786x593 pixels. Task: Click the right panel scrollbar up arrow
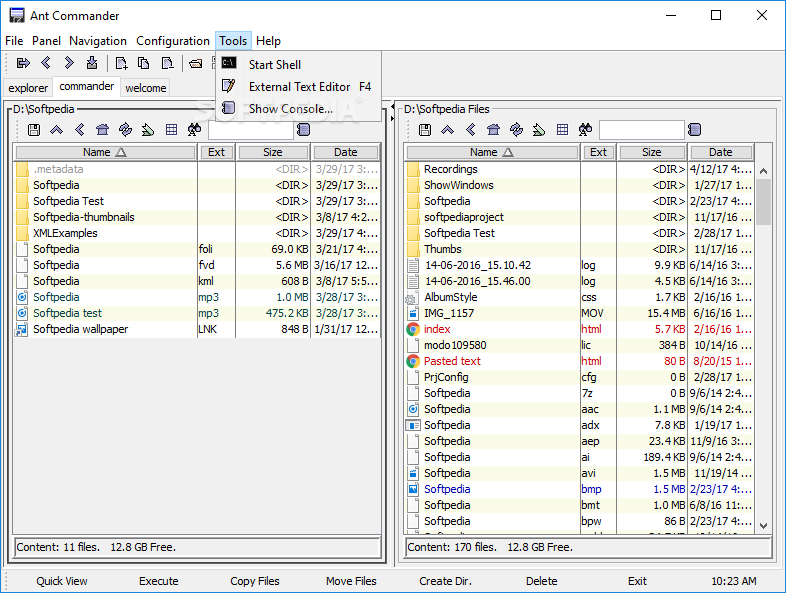pyautogui.click(x=763, y=171)
